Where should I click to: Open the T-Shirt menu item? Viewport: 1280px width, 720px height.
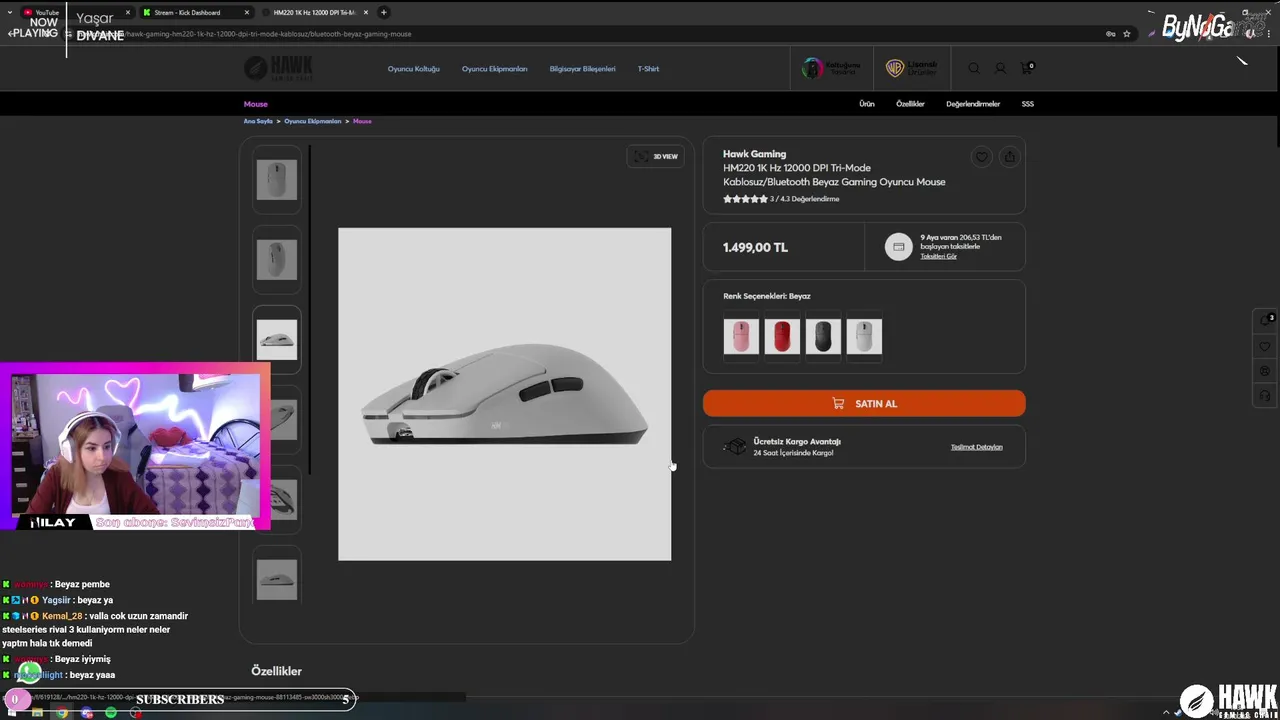pyautogui.click(x=648, y=69)
